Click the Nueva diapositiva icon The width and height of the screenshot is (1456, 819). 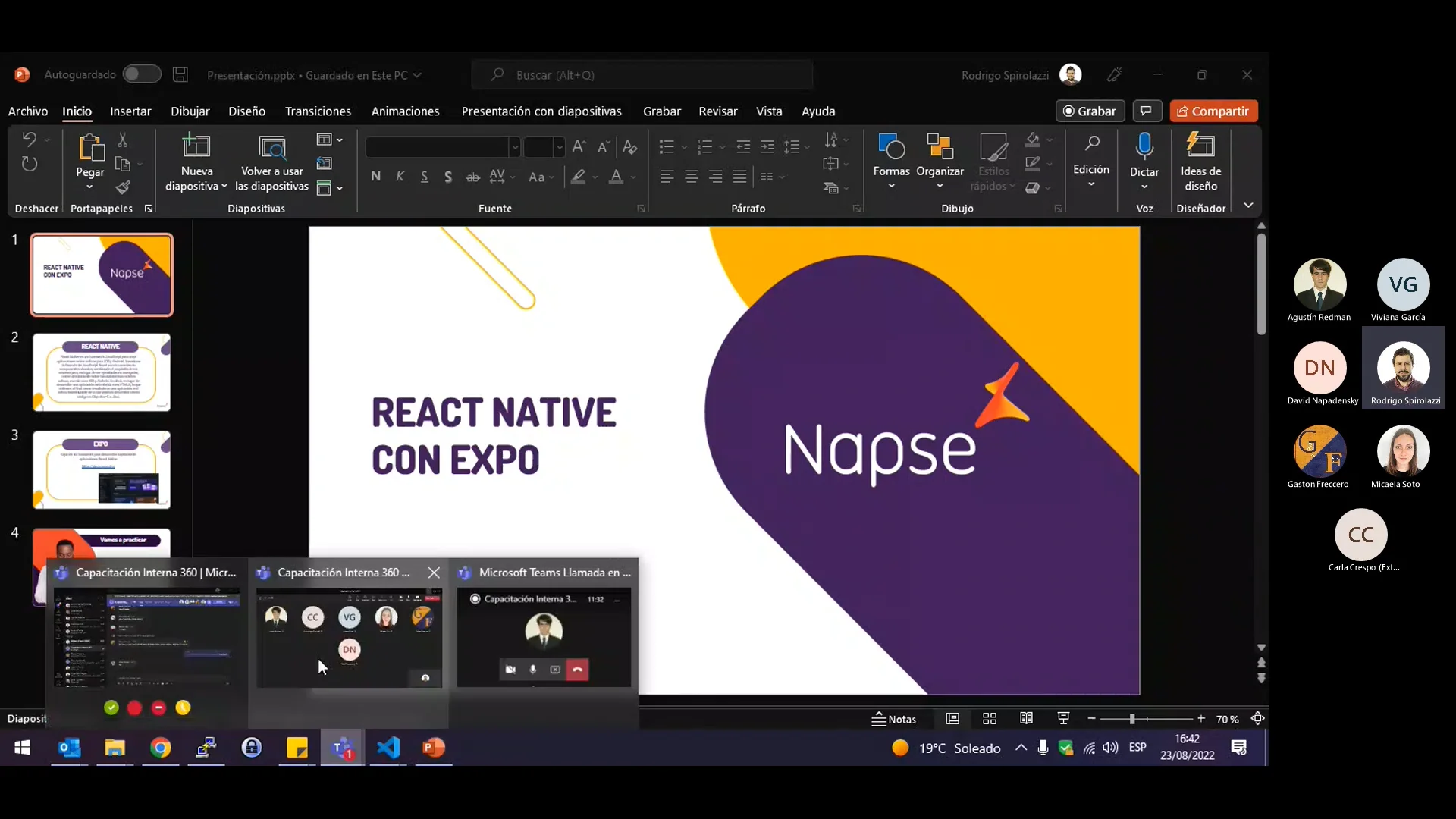point(196,145)
